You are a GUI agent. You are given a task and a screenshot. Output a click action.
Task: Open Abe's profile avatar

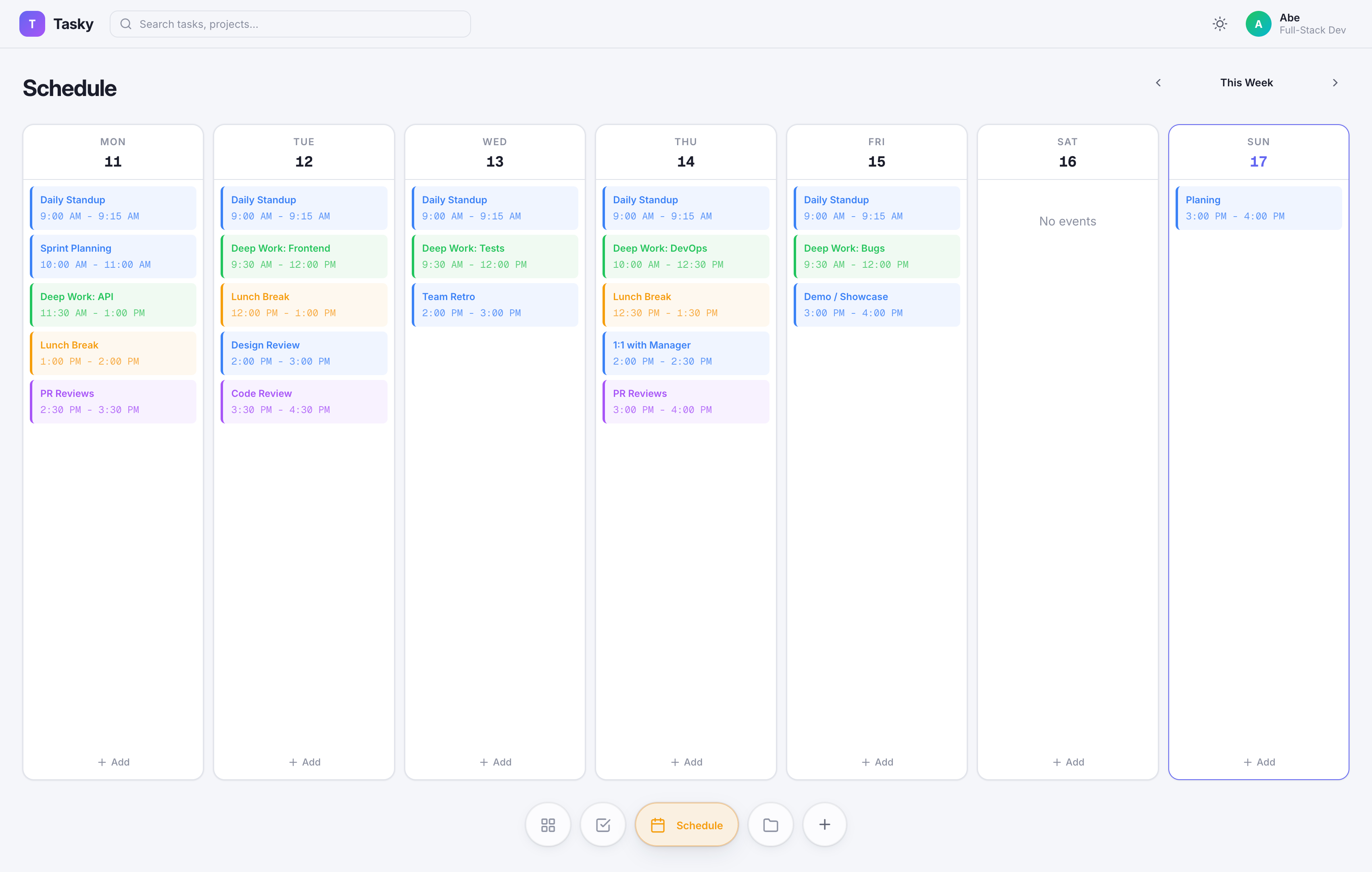click(1258, 24)
